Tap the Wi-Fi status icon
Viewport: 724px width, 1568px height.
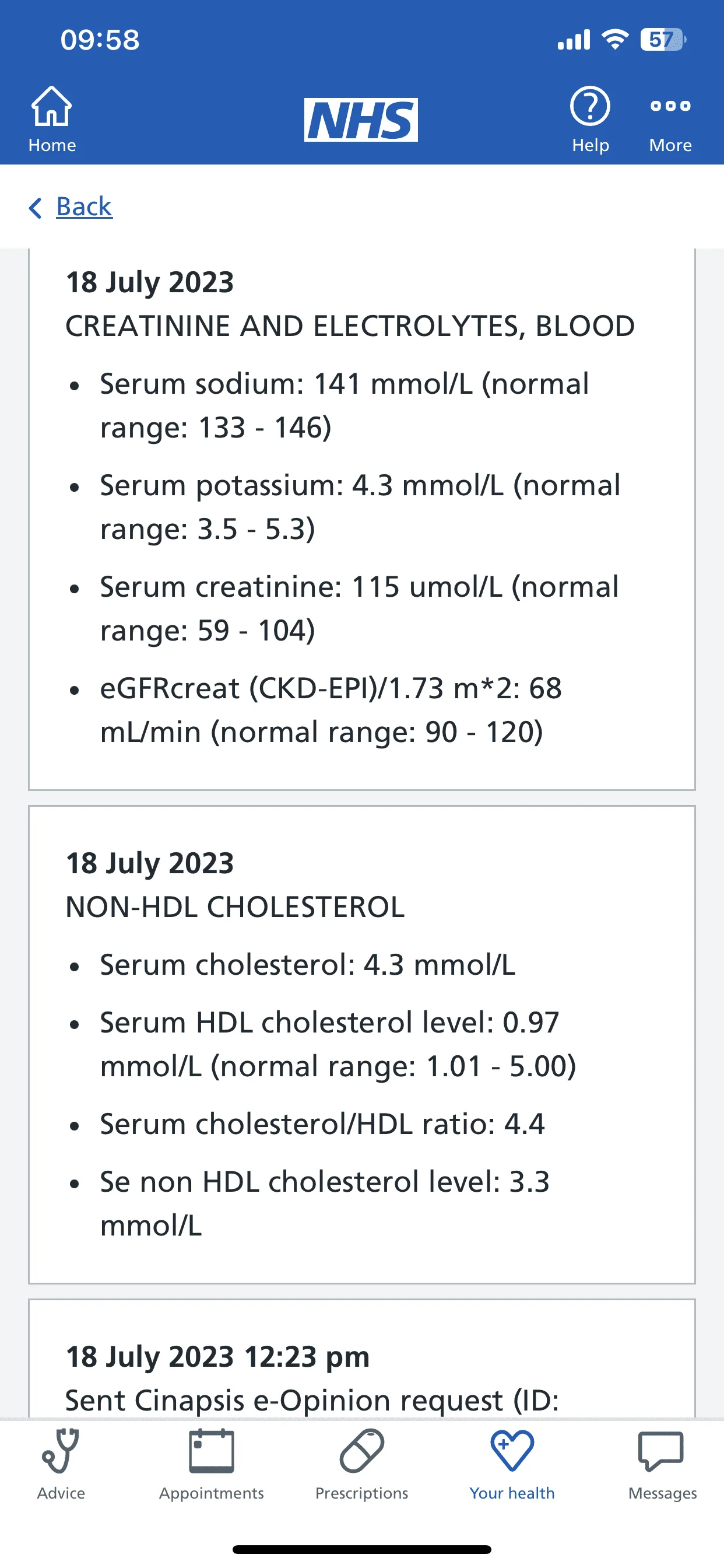[614, 40]
